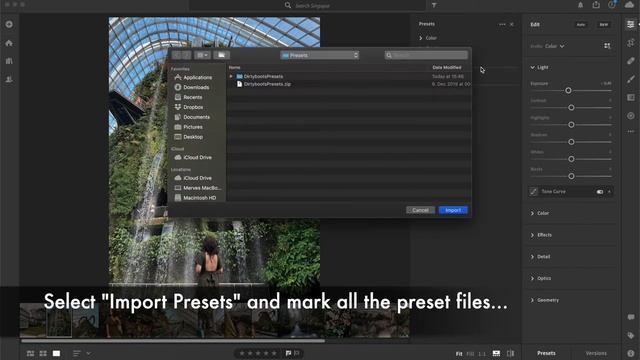This screenshot has height=360, width=640.
Task: Open the view options dropdown in dialog
Action: click(x=202, y=55)
